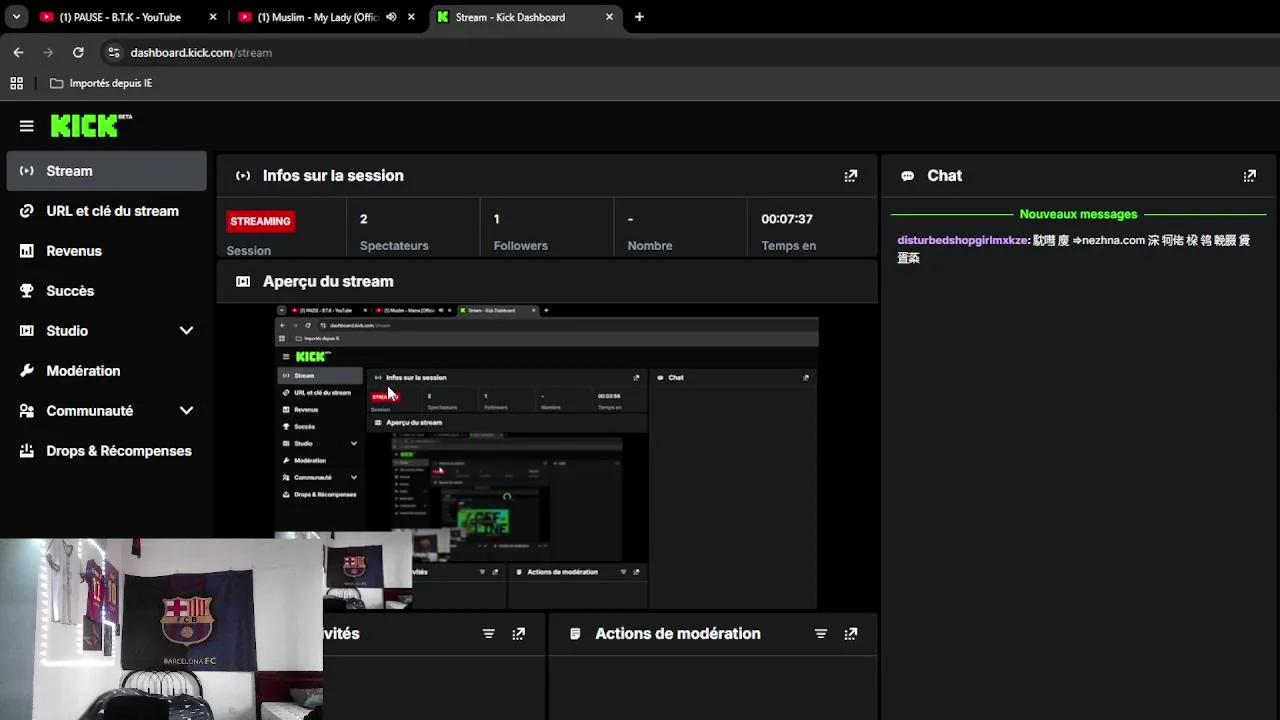
Task: Reload the dashboard page
Action: point(78,52)
